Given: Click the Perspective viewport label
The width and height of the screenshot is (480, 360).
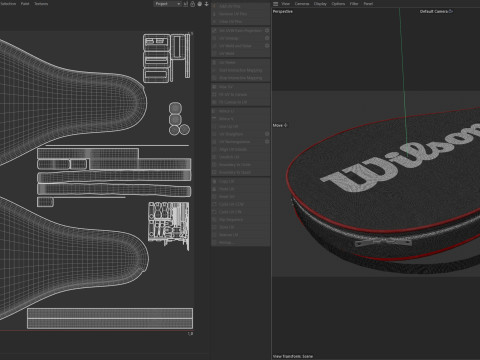Looking at the screenshot, I should (283, 11).
